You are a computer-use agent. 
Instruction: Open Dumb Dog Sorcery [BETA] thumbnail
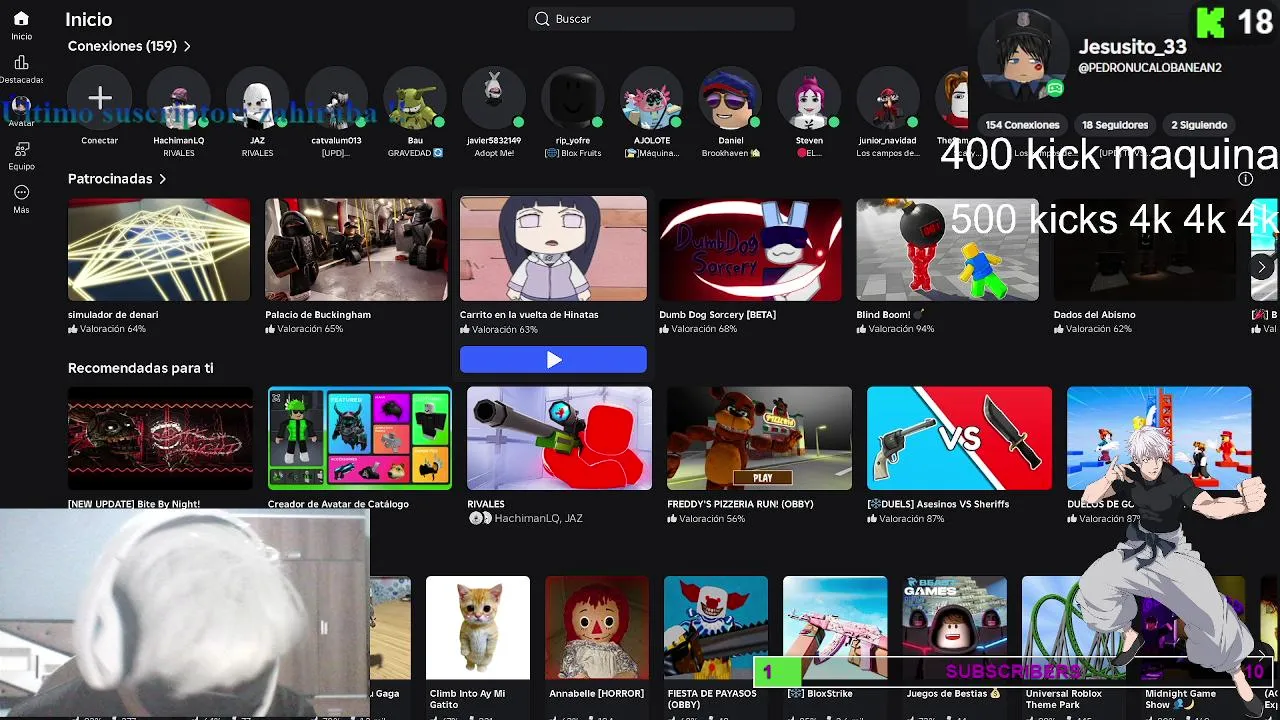[x=750, y=249]
